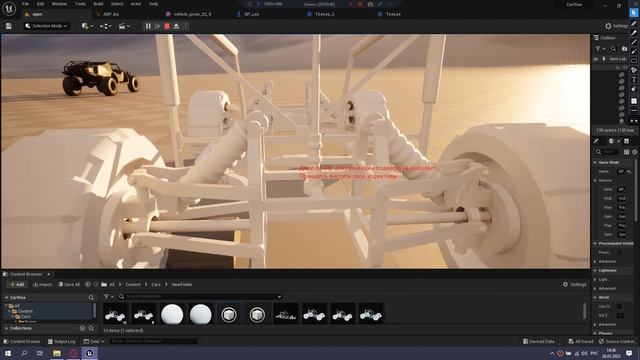Screen dimensions: 640x360
Task: Open Details panel settings gear
Action: 635,152
